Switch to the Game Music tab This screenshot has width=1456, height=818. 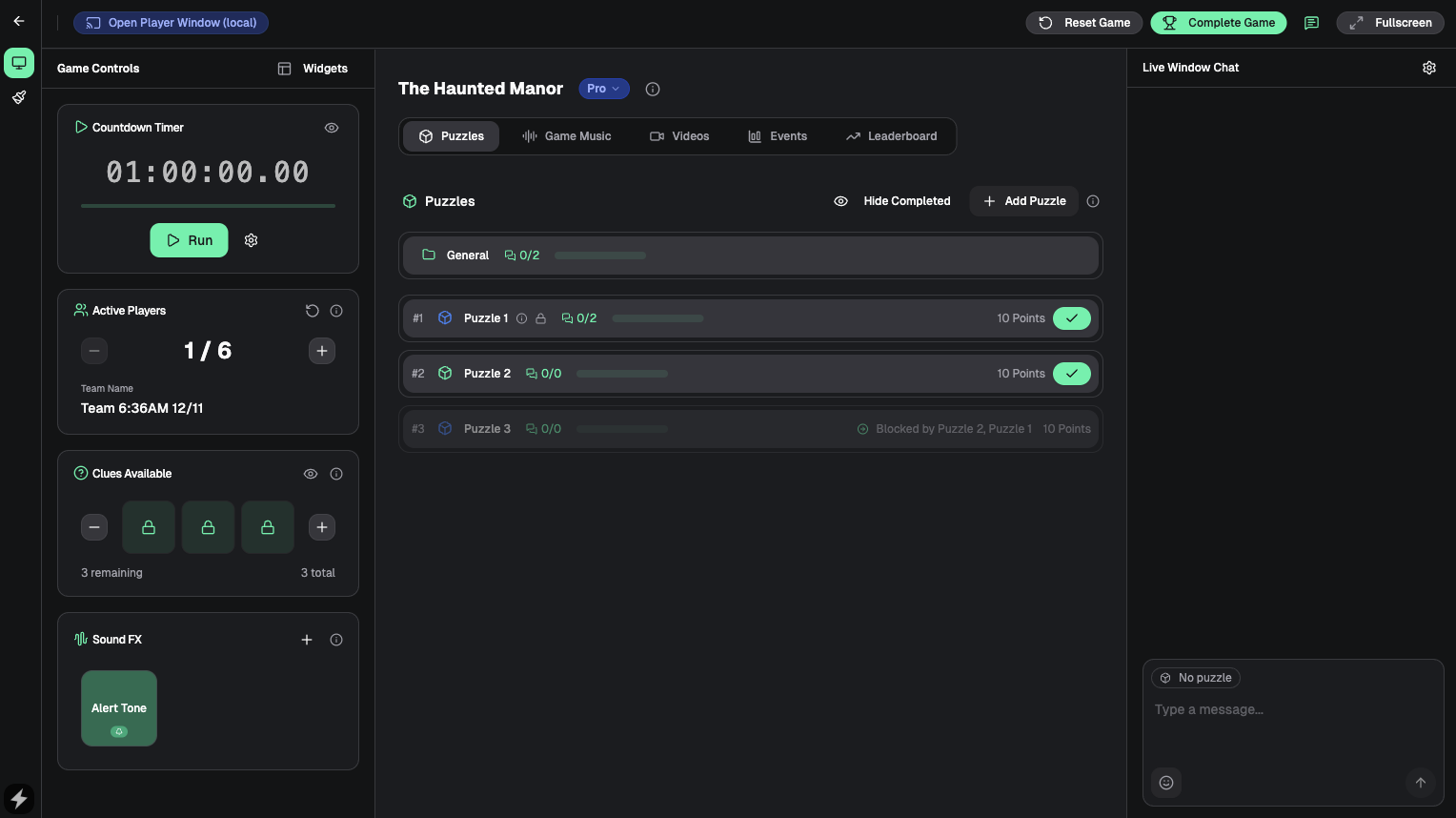coord(567,136)
